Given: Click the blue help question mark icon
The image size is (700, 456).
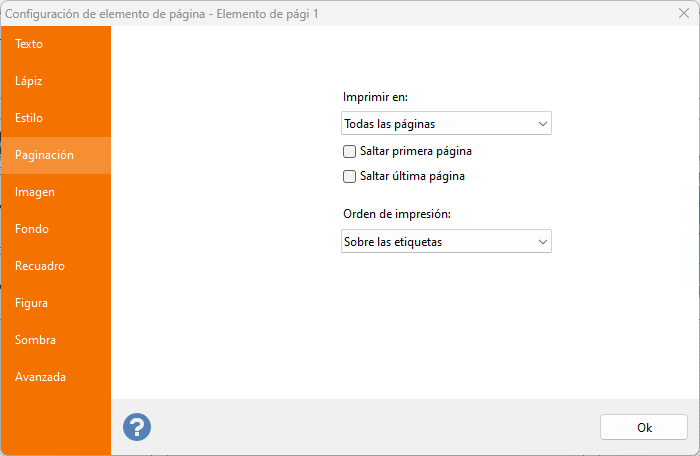Looking at the screenshot, I should pyautogui.click(x=137, y=427).
